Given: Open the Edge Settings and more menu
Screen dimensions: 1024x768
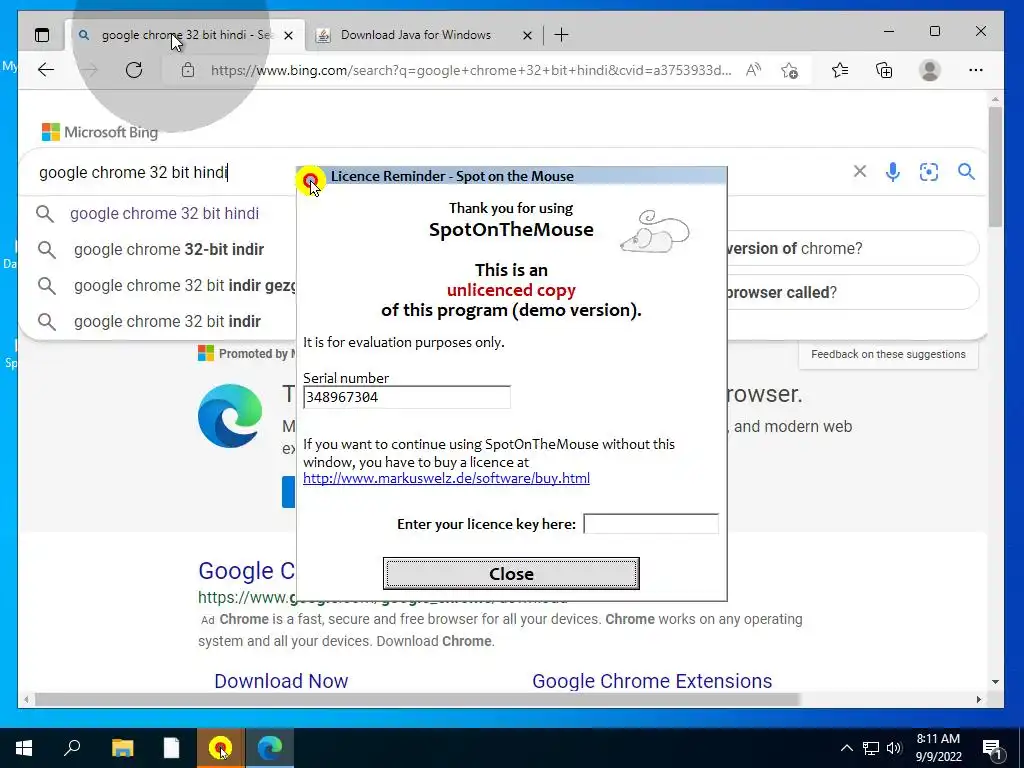Looking at the screenshot, I should [x=976, y=70].
